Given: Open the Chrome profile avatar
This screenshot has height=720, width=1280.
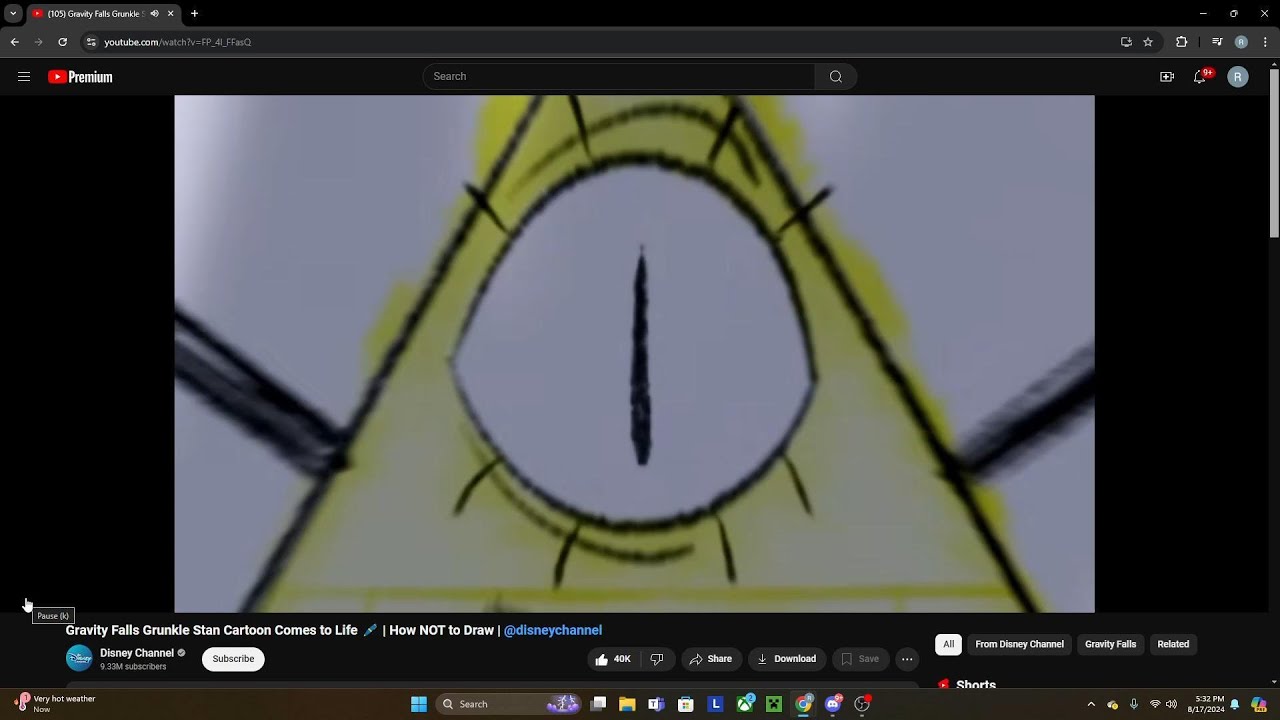Looking at the screenshot, I should (1241, 42).
